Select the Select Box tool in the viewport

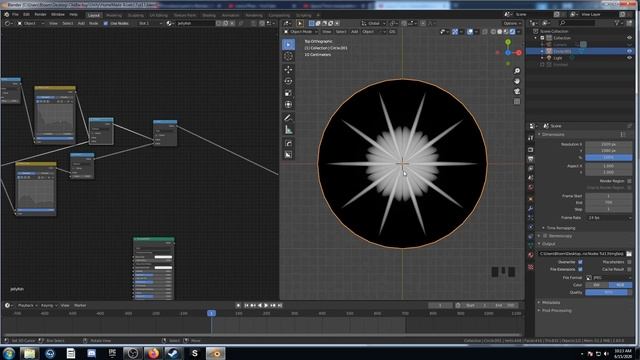[288, 44]
